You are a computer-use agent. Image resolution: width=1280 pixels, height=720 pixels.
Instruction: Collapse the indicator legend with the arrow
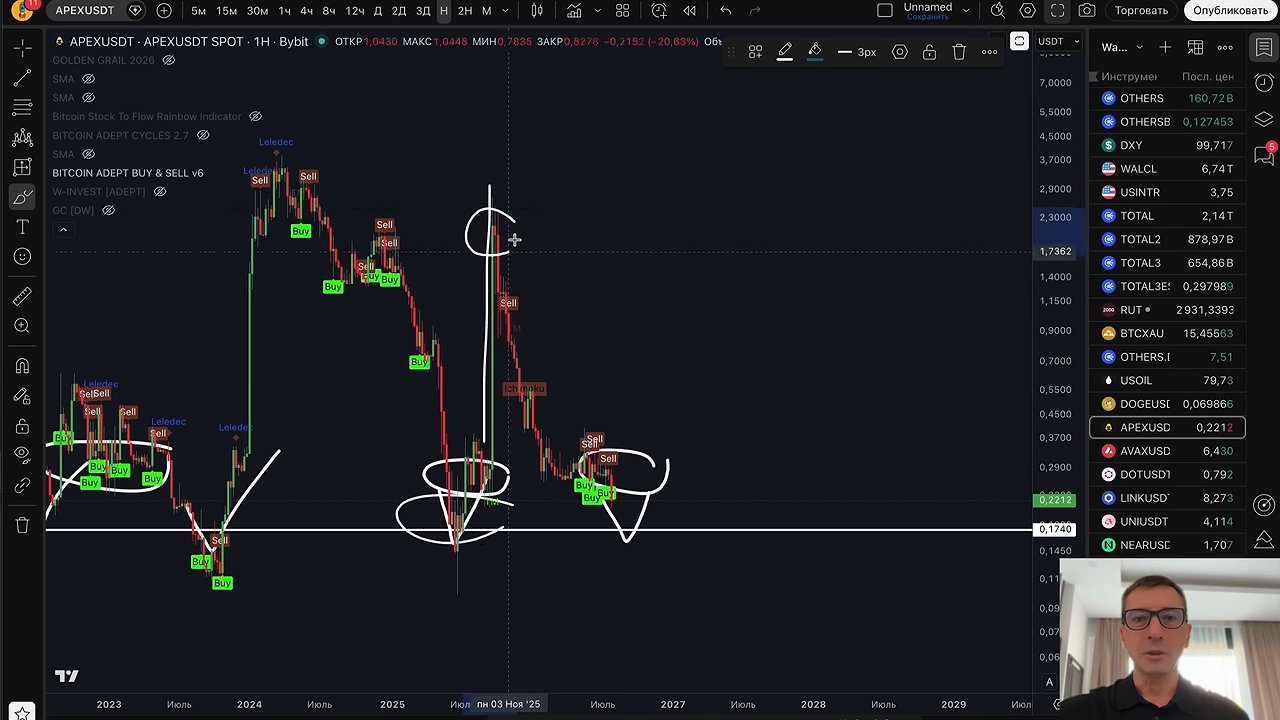(63, 230)
